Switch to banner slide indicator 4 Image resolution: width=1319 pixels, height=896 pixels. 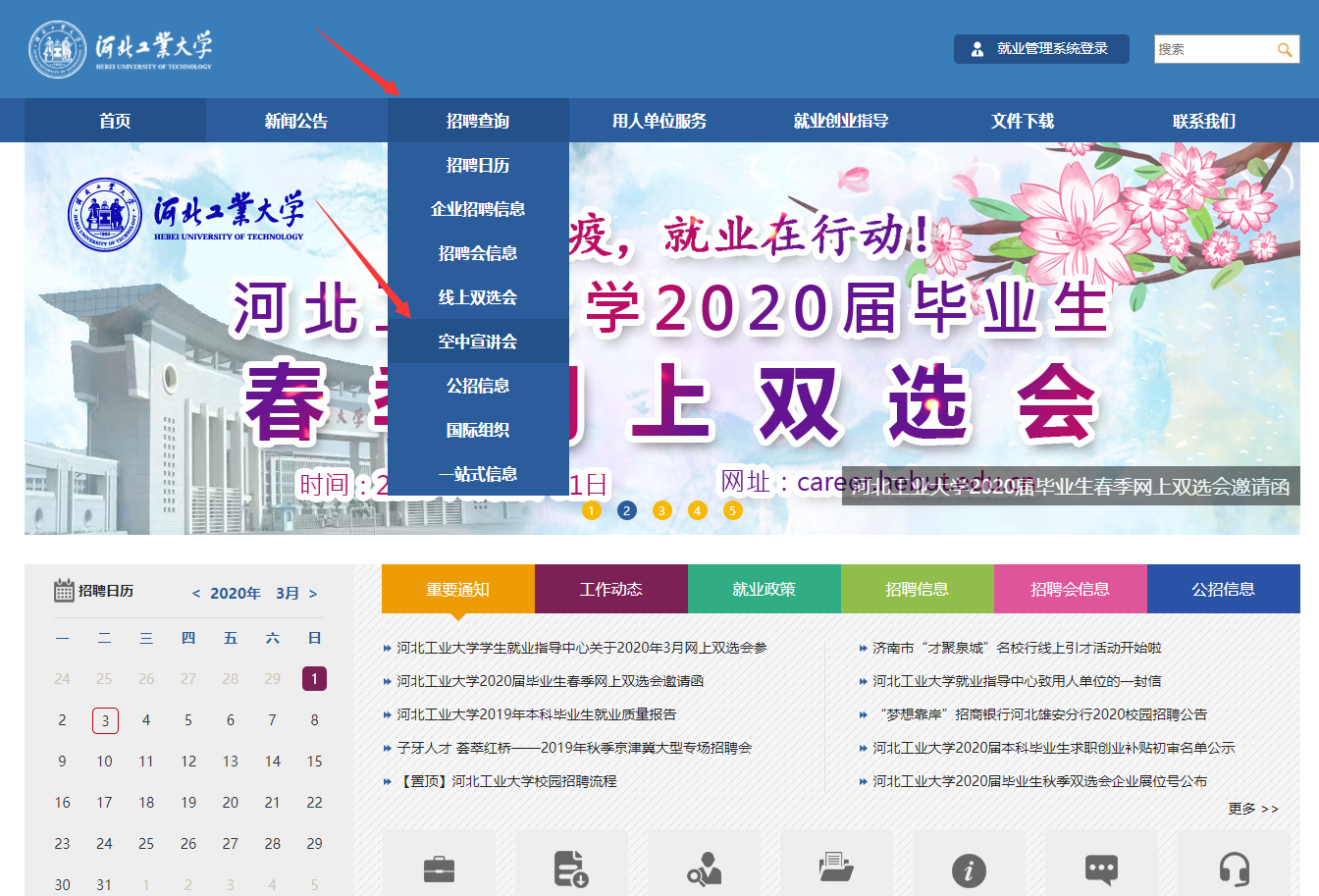pyautogui.click(x=697, y=510)
